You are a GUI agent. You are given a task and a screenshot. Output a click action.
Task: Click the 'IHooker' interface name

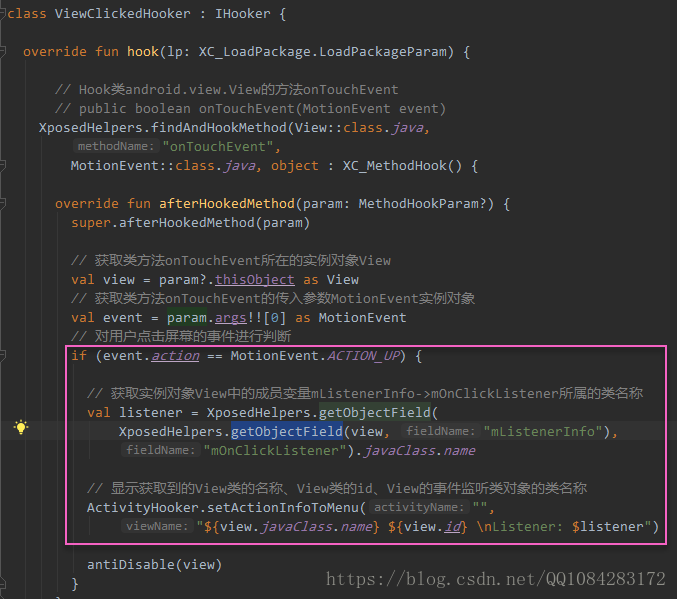point(243,14)
